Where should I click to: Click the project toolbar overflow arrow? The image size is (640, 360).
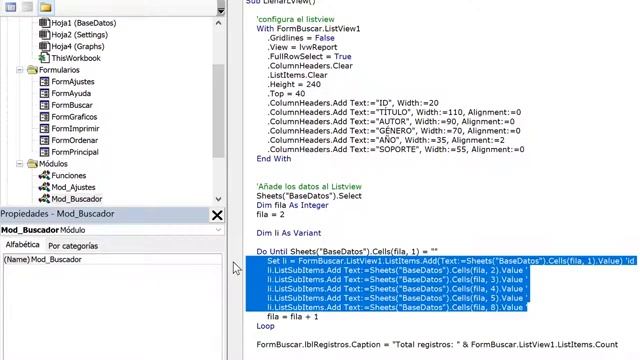click(221, 7)
